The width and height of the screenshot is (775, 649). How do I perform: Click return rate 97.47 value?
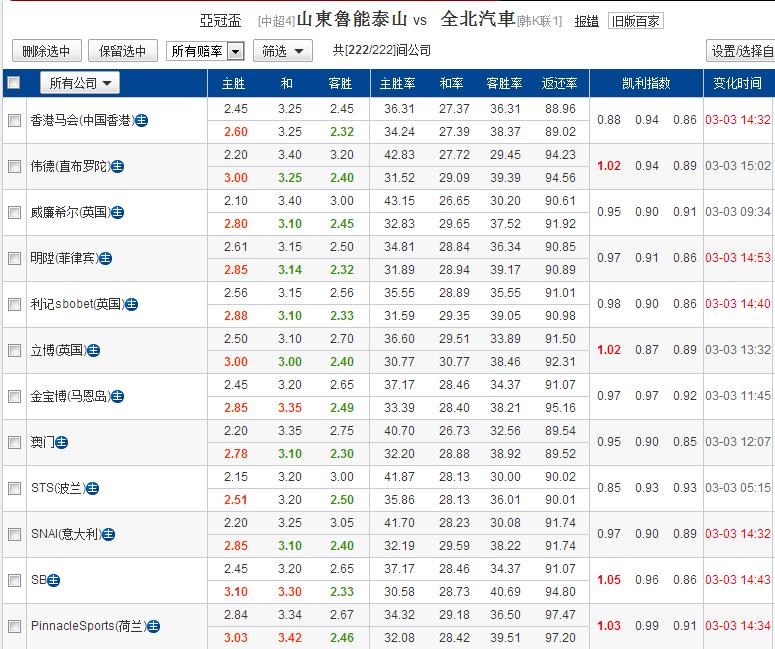tap(560, 615)
